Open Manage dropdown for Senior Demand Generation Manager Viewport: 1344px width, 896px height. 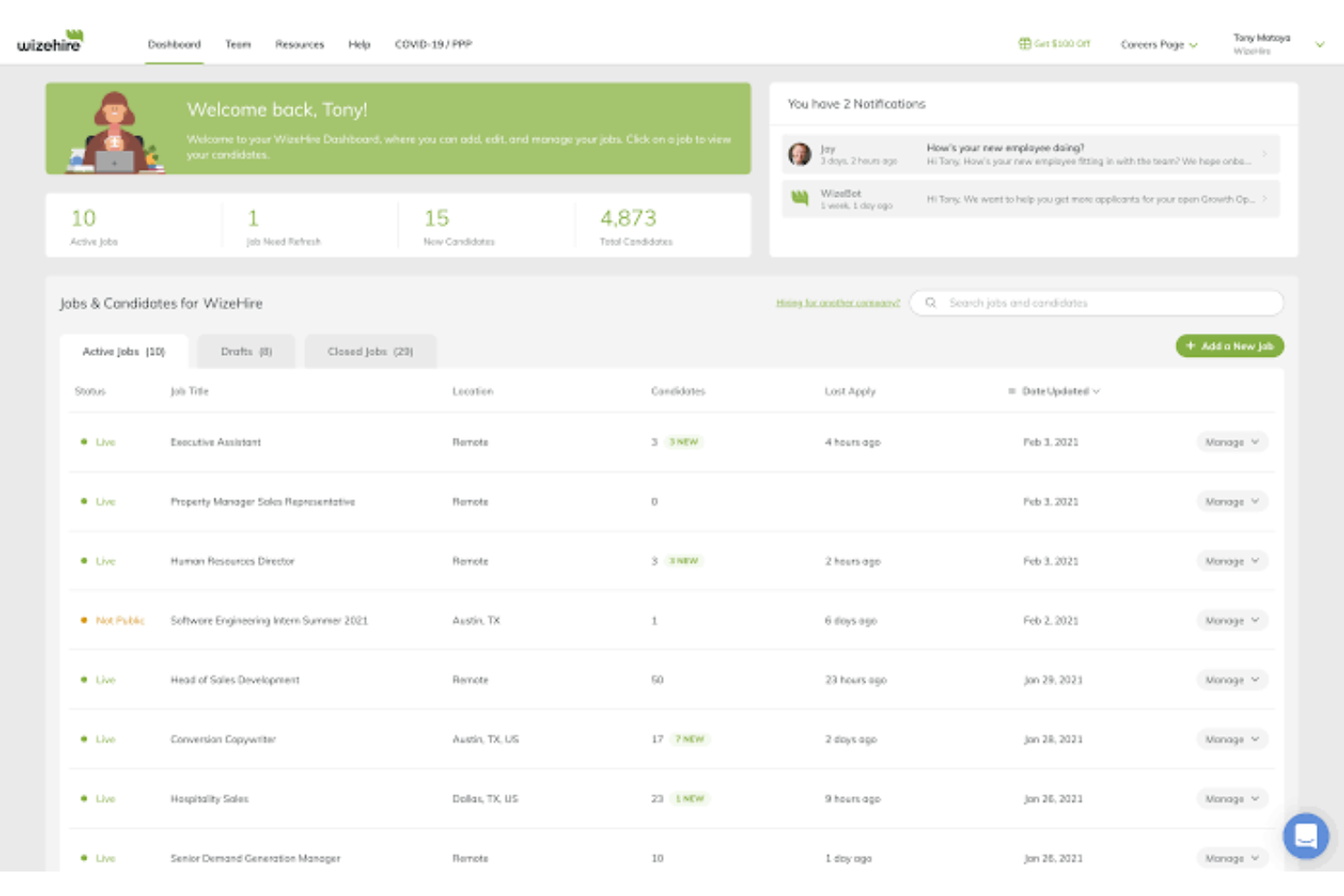pos(1232,858)
